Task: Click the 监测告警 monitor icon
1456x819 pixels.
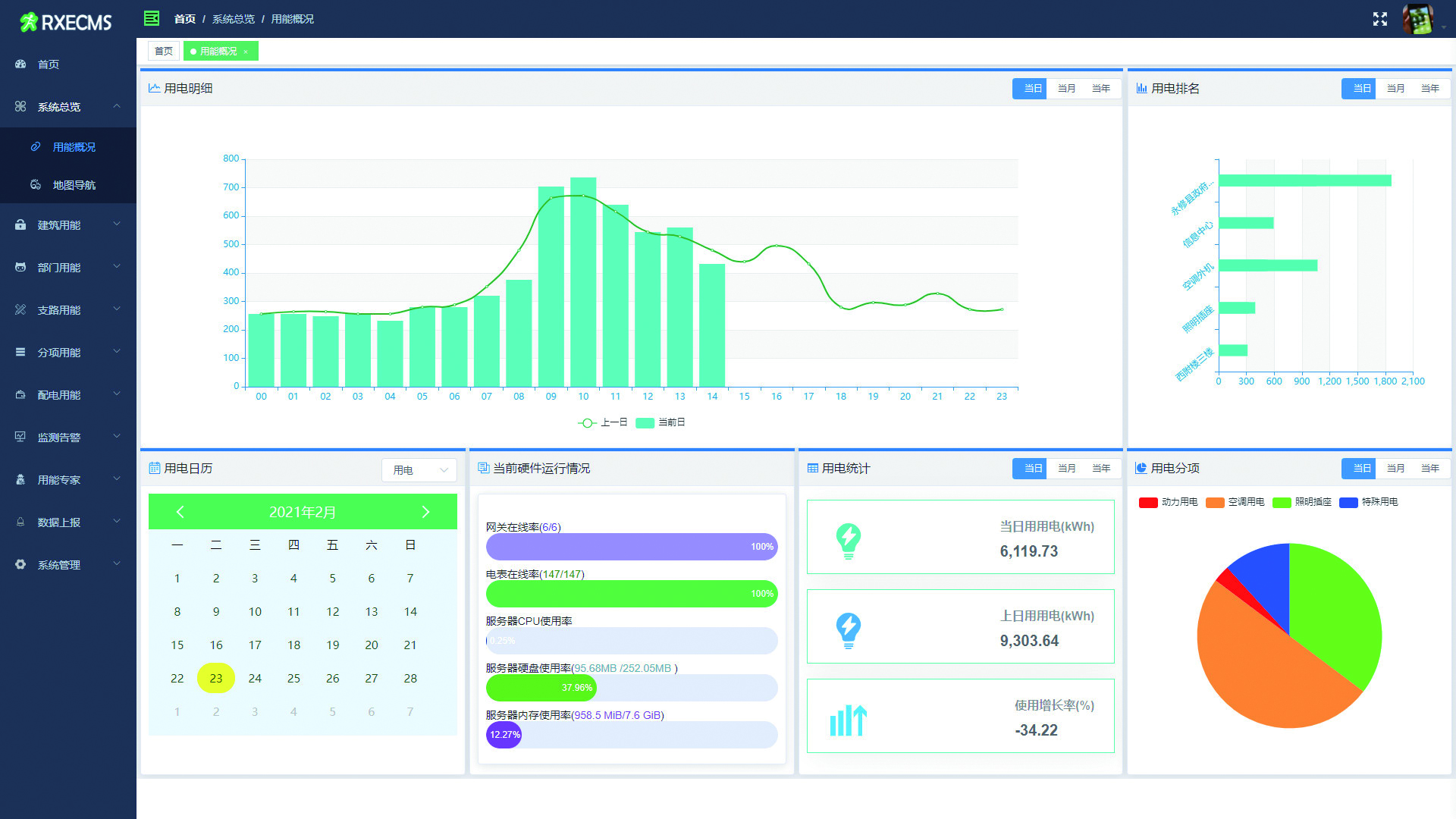Action: (20, 438)
